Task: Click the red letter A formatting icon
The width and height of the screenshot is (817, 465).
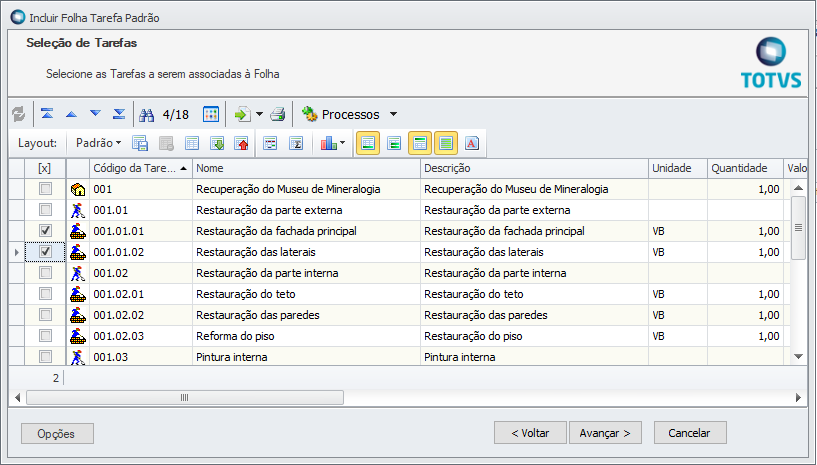Action: click(472, 143)
